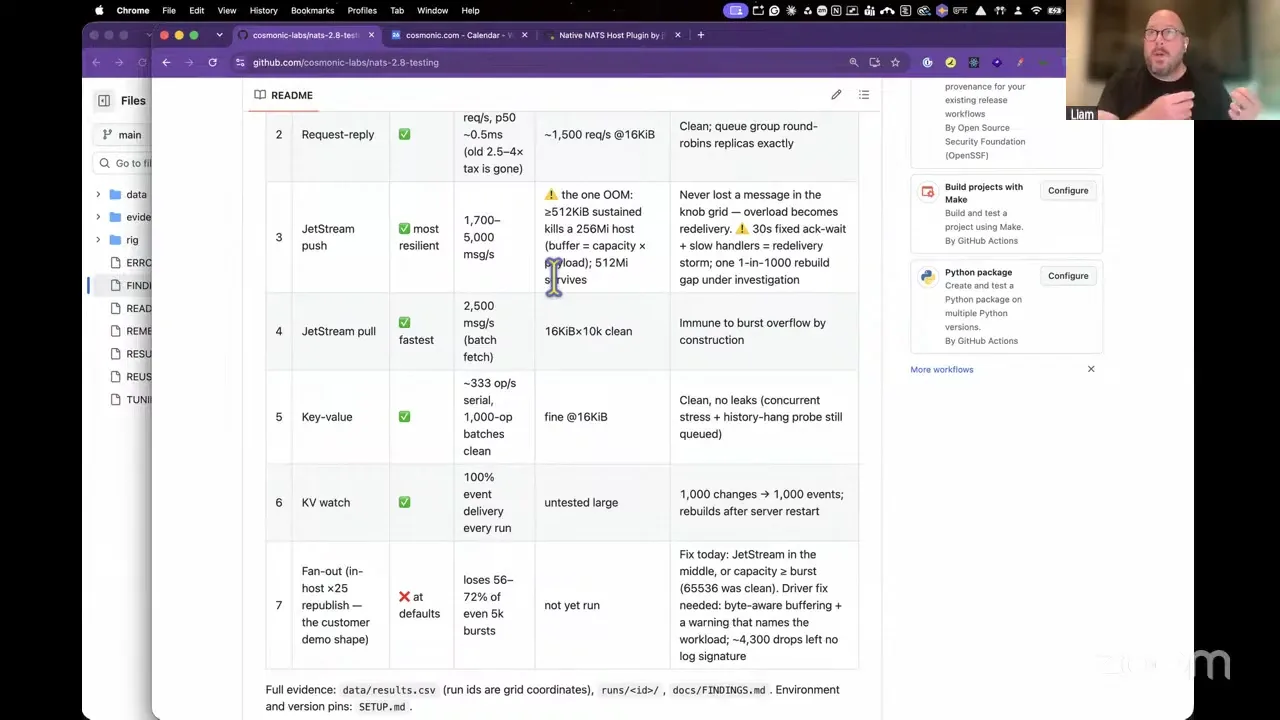Open the README outline list icon

[864, 95]
